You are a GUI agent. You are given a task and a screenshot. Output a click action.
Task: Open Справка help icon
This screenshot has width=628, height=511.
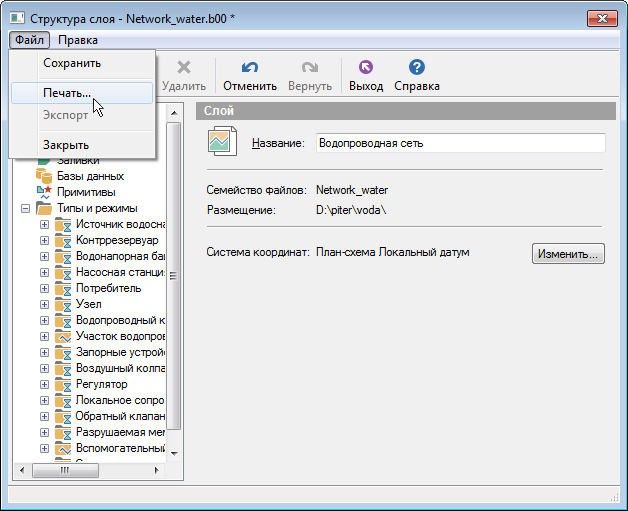click(x=417, y=67)
